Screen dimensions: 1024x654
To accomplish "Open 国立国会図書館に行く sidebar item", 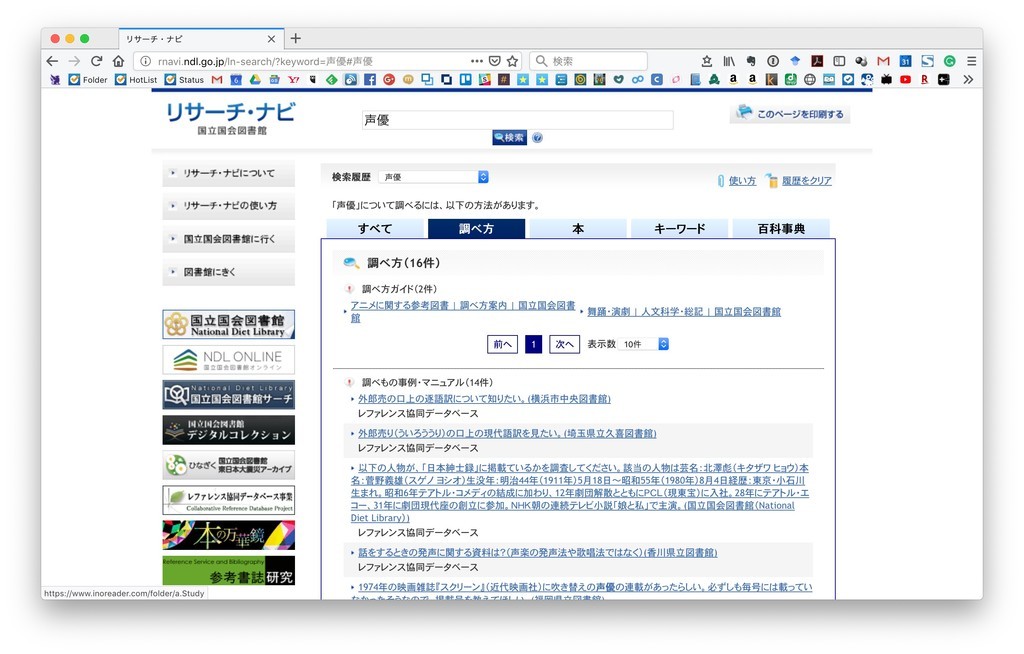I will point(229,239).
